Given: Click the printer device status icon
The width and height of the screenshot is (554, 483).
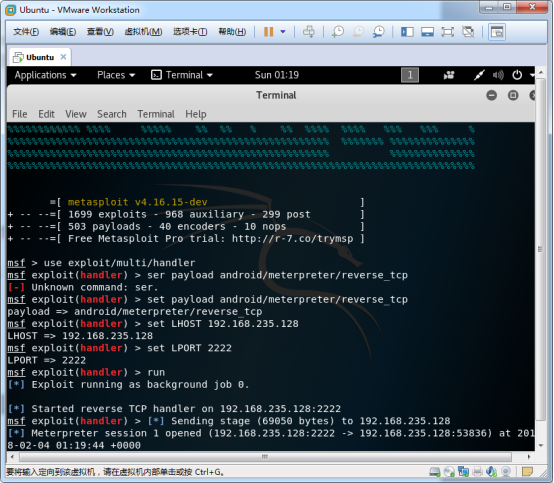Looking at the screenshot, I should 477,472.
